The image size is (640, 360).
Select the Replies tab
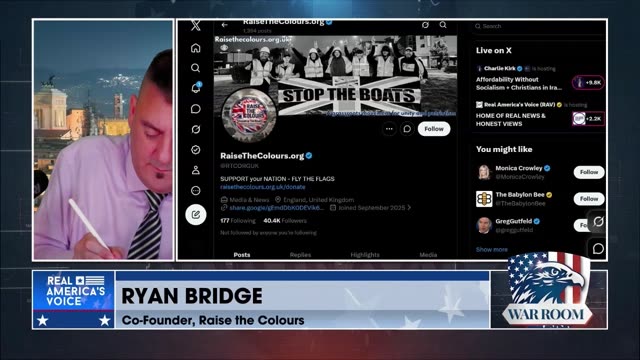[300, 255]
